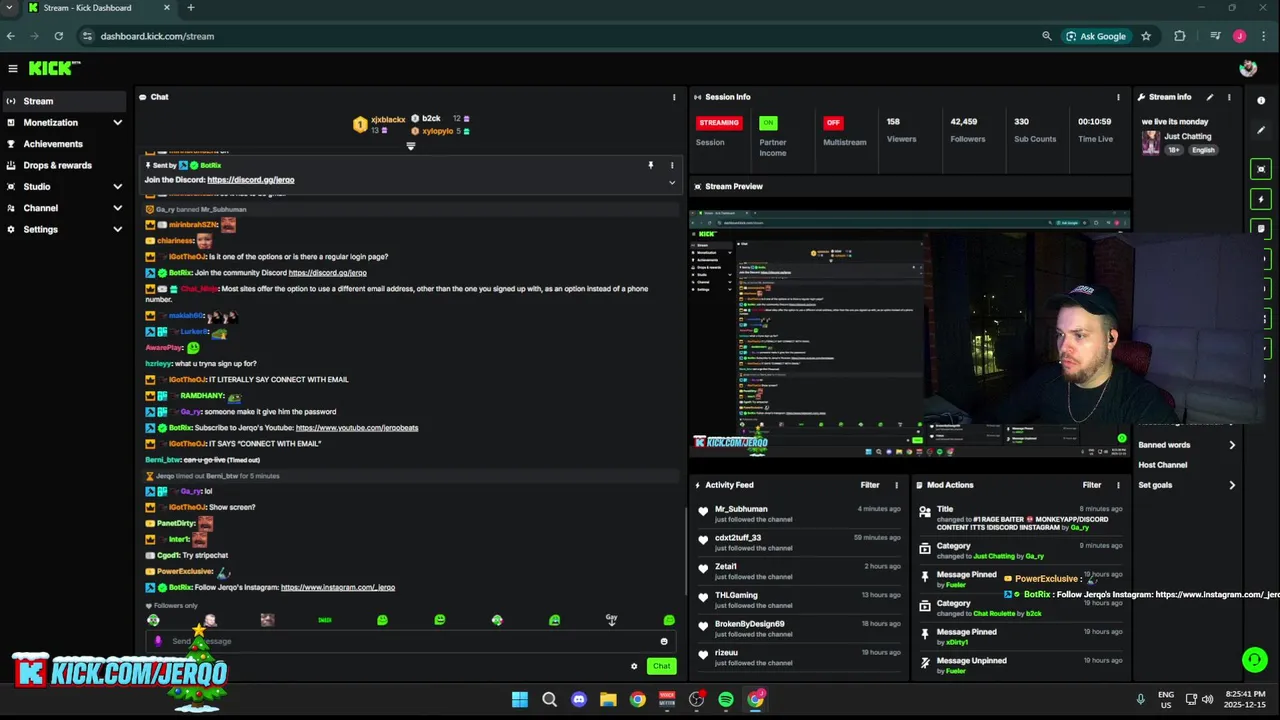Open the profile avatar menu
1280x720 pixels.
(x=1248, y=68)
